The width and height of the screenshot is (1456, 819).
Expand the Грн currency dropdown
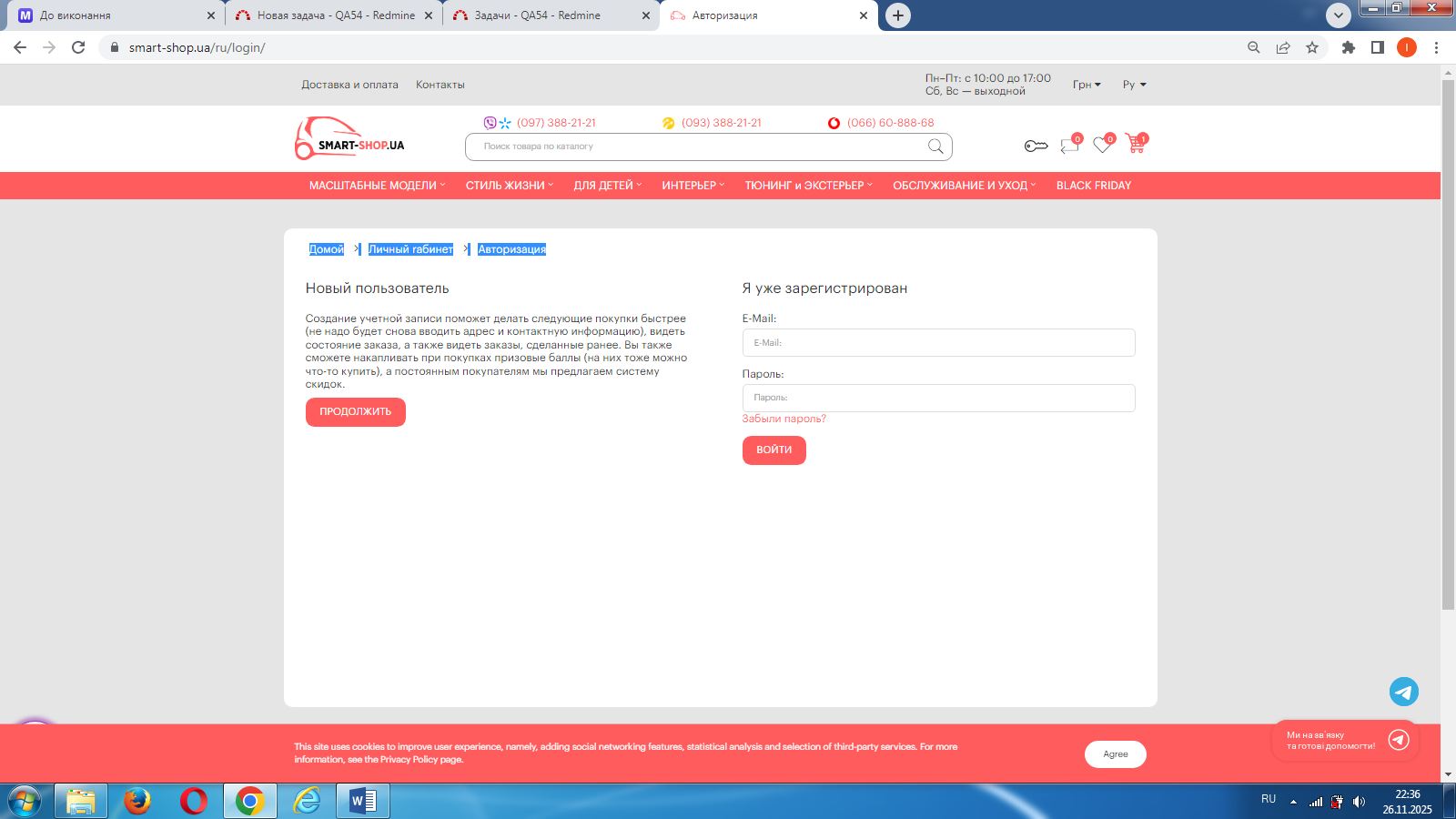click(1087, 85)
